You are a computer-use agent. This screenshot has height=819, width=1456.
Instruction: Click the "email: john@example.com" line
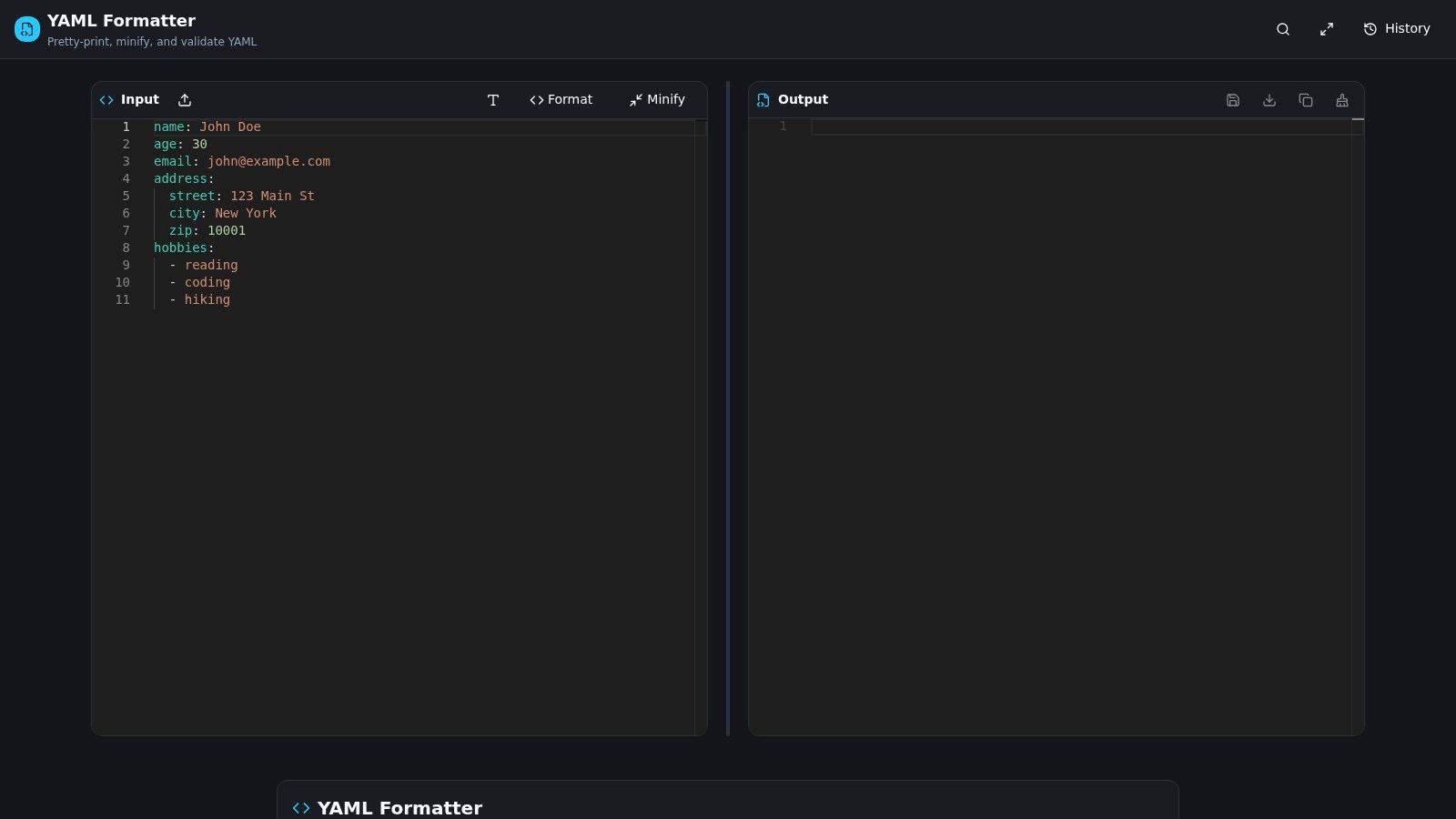(242, 162)
